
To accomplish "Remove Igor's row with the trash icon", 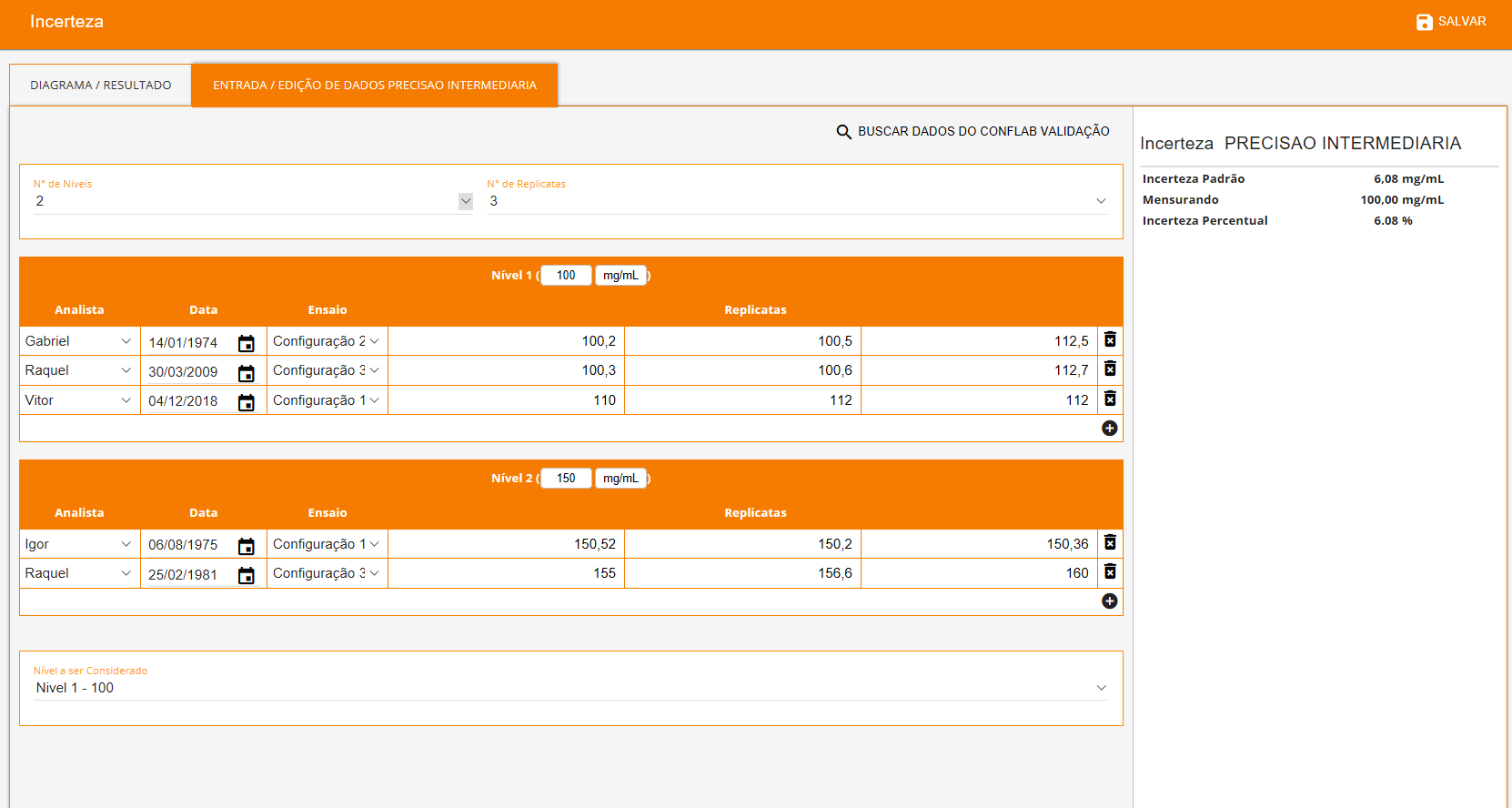I will [1110, 542].
